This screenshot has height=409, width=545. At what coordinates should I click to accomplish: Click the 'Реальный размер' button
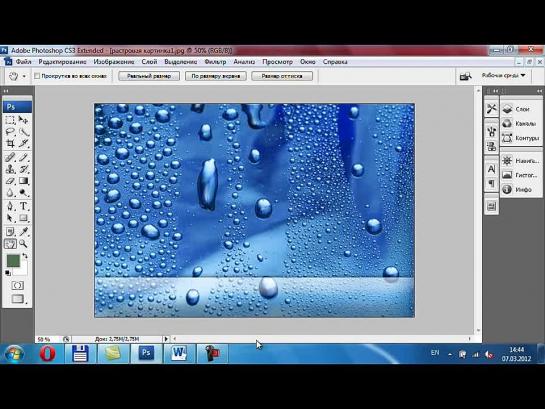coord(149,76)
